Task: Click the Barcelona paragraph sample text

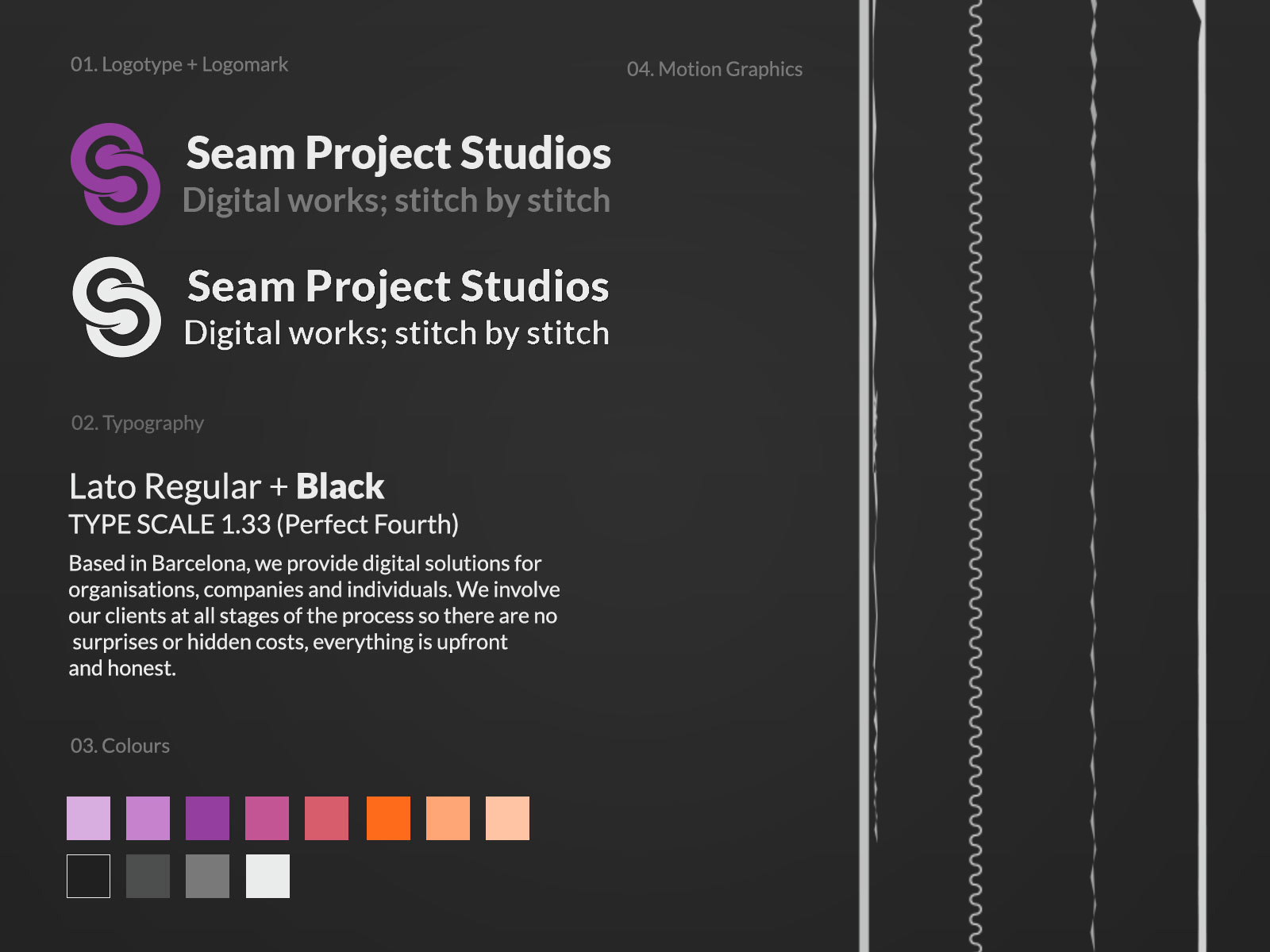Action: tap(314, 615)
